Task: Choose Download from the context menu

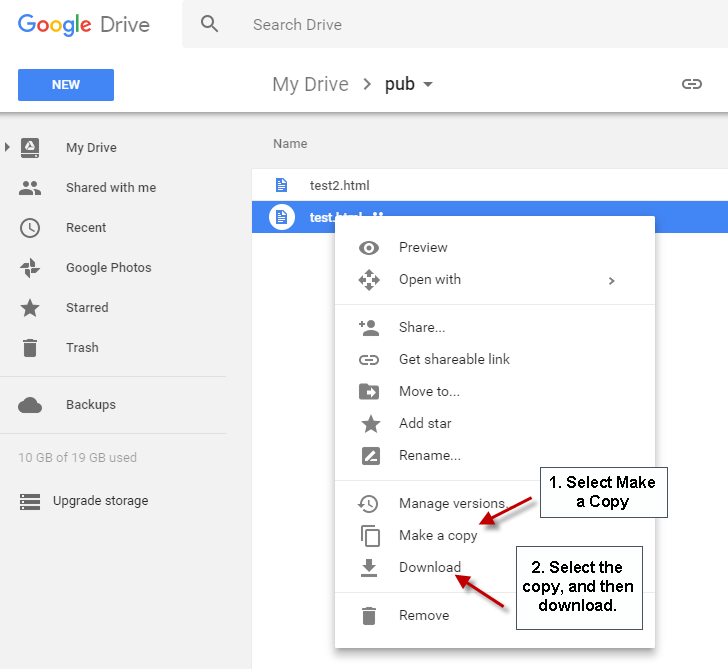Action: 430,567
